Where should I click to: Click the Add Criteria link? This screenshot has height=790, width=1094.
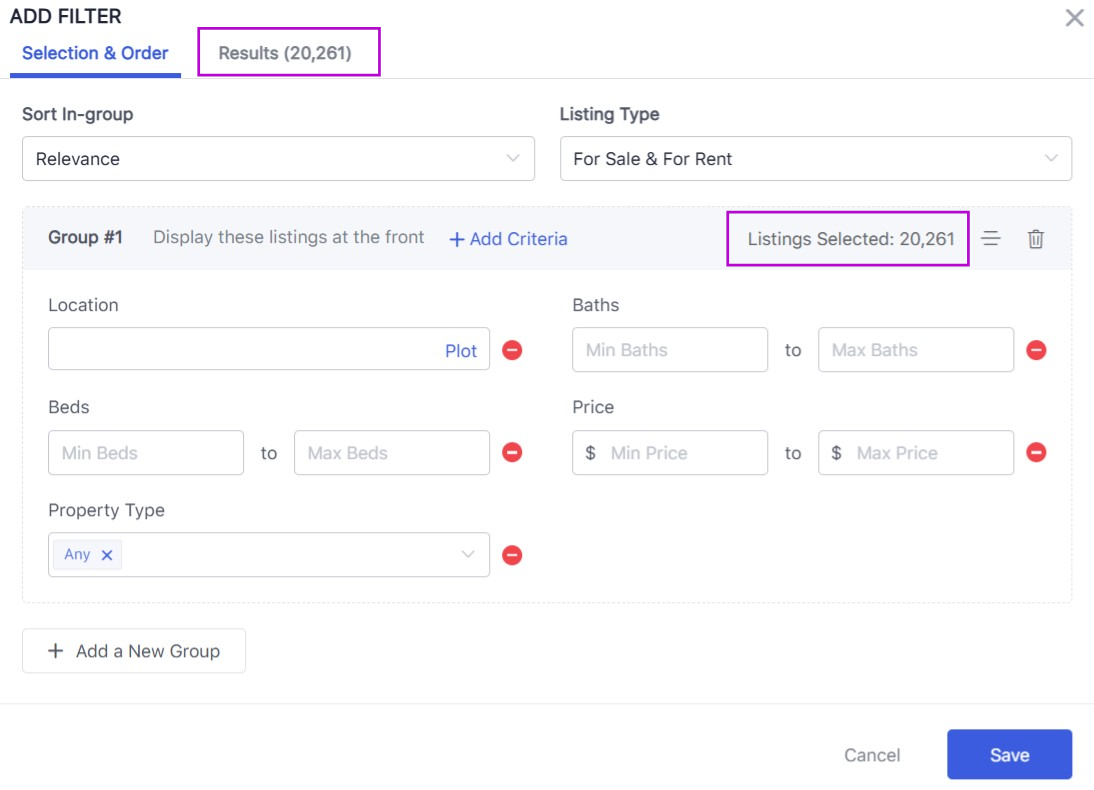[x=508, y=239]
